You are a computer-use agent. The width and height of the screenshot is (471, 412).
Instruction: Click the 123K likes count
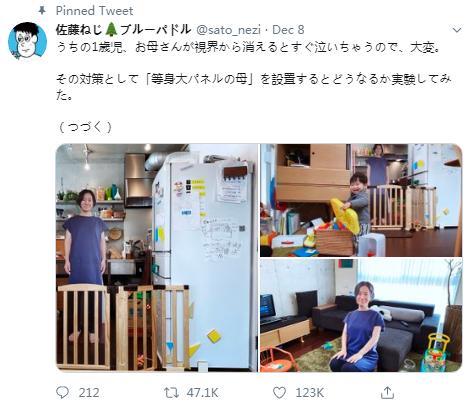tap(310, 393)
